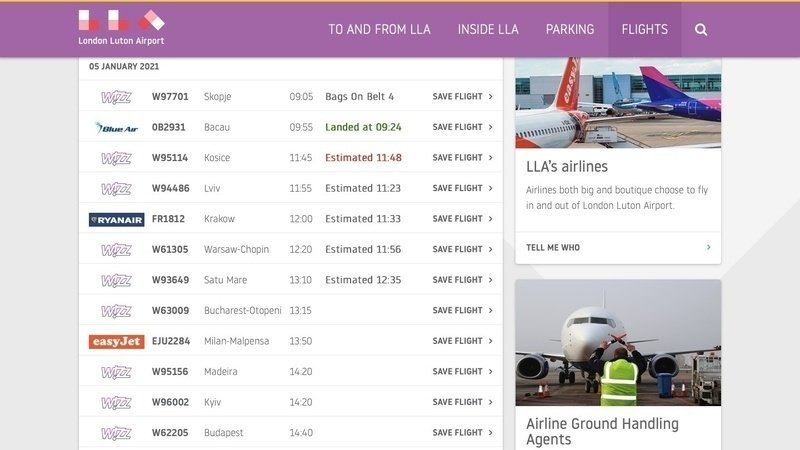Save flight W61305 from Warsaw-Chopin
This screenshot has height=450, width=800.
[x=462, y=249]
